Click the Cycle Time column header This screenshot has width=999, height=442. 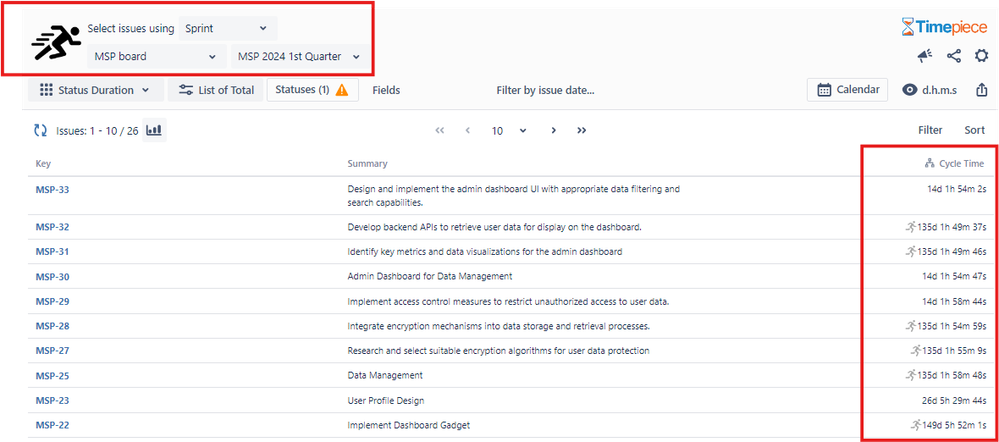click(x=961, y=164)
